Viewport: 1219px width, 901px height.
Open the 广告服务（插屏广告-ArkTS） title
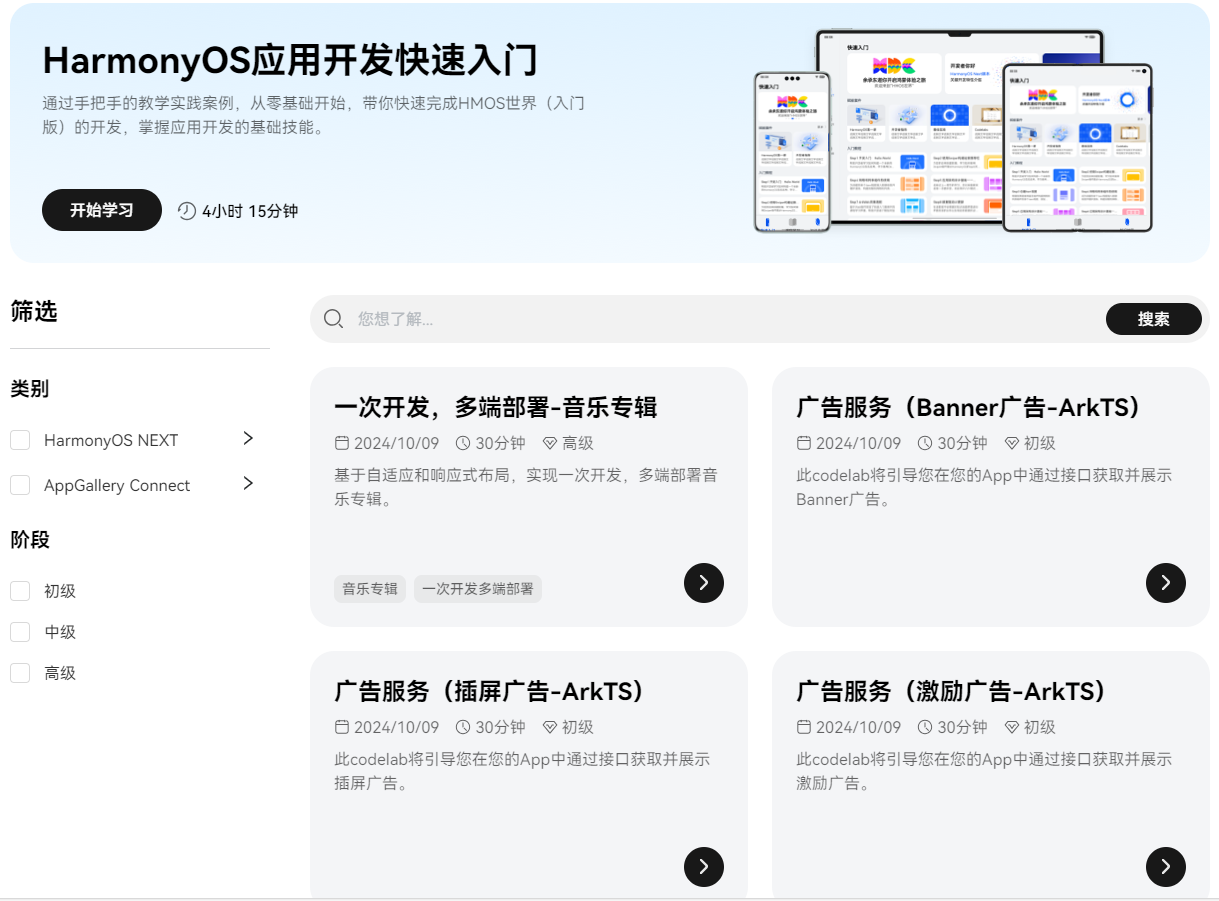tap(489, 691)
